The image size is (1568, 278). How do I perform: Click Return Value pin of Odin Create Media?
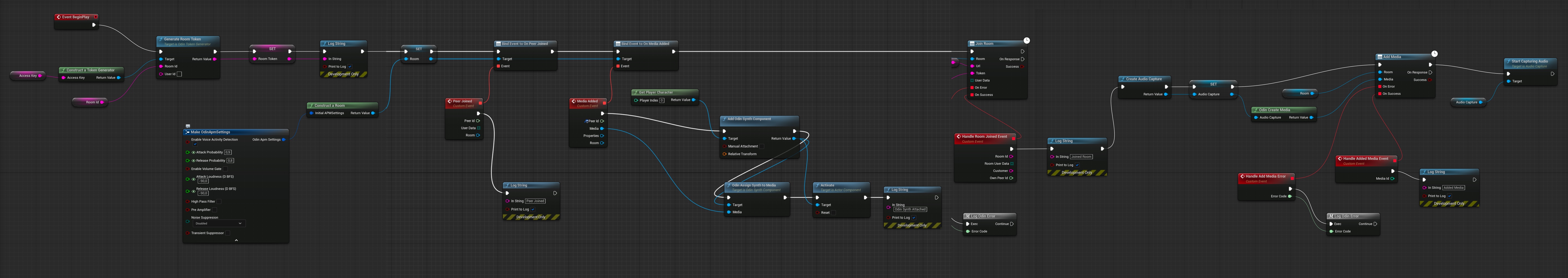click(1311, 117)
